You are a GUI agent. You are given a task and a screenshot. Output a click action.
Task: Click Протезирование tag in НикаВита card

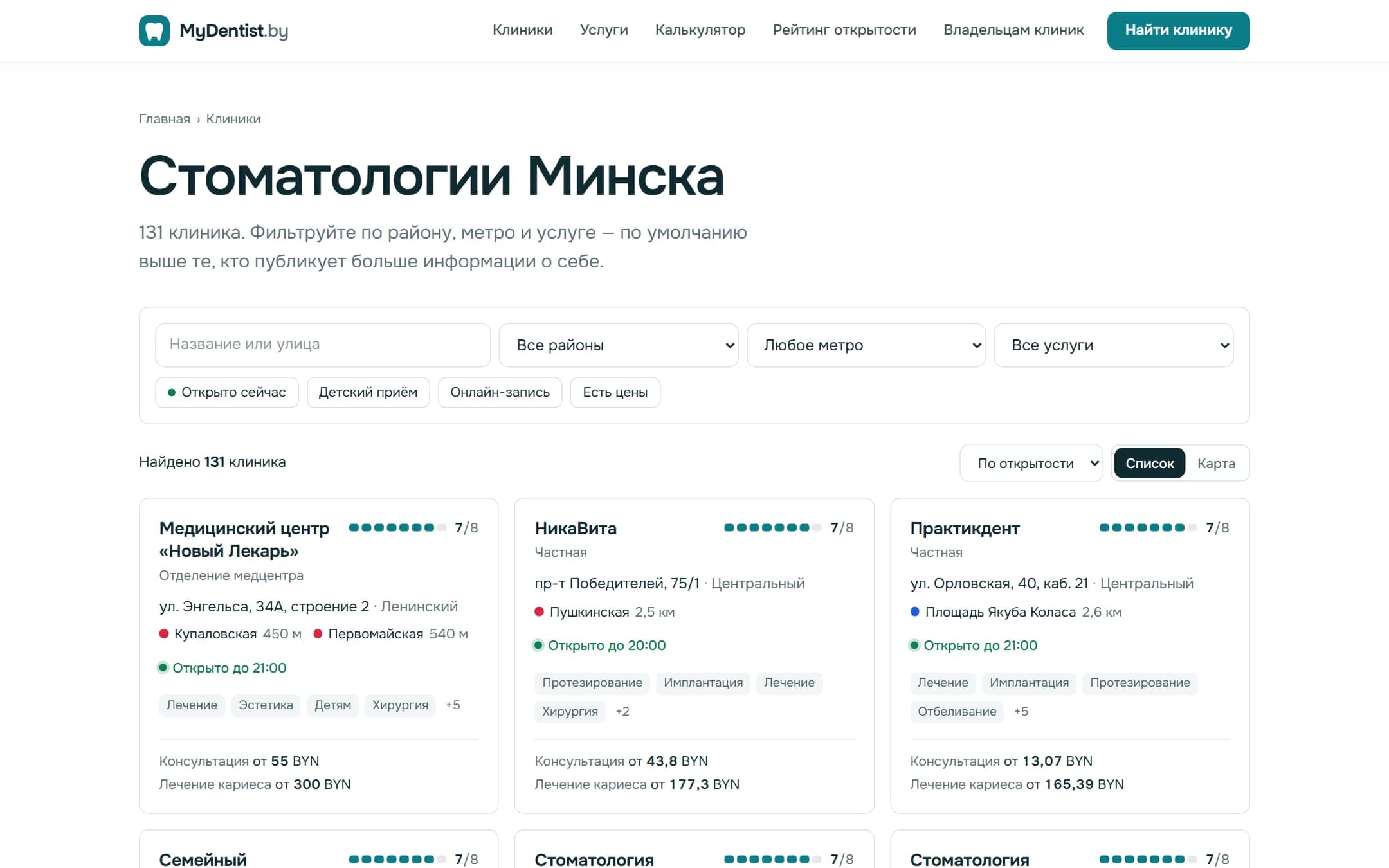pyautogui.click(x=592, y=682)
